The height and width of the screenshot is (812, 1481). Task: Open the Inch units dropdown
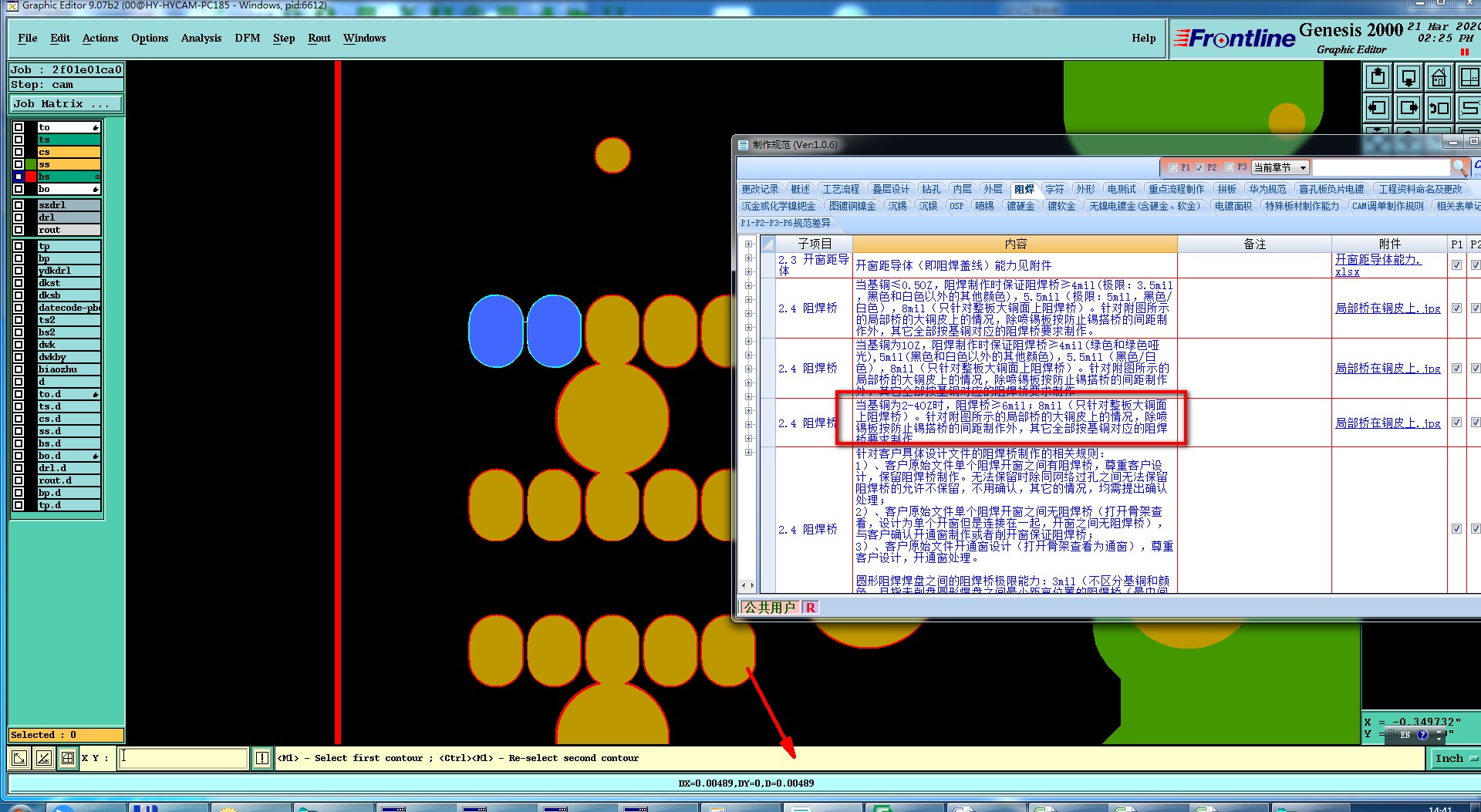click(x=1454, y=758)
